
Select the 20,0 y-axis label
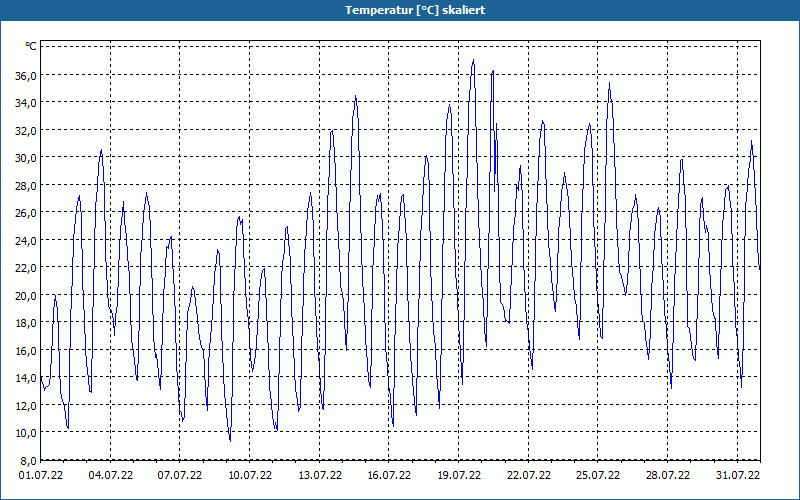pos(26,295)
